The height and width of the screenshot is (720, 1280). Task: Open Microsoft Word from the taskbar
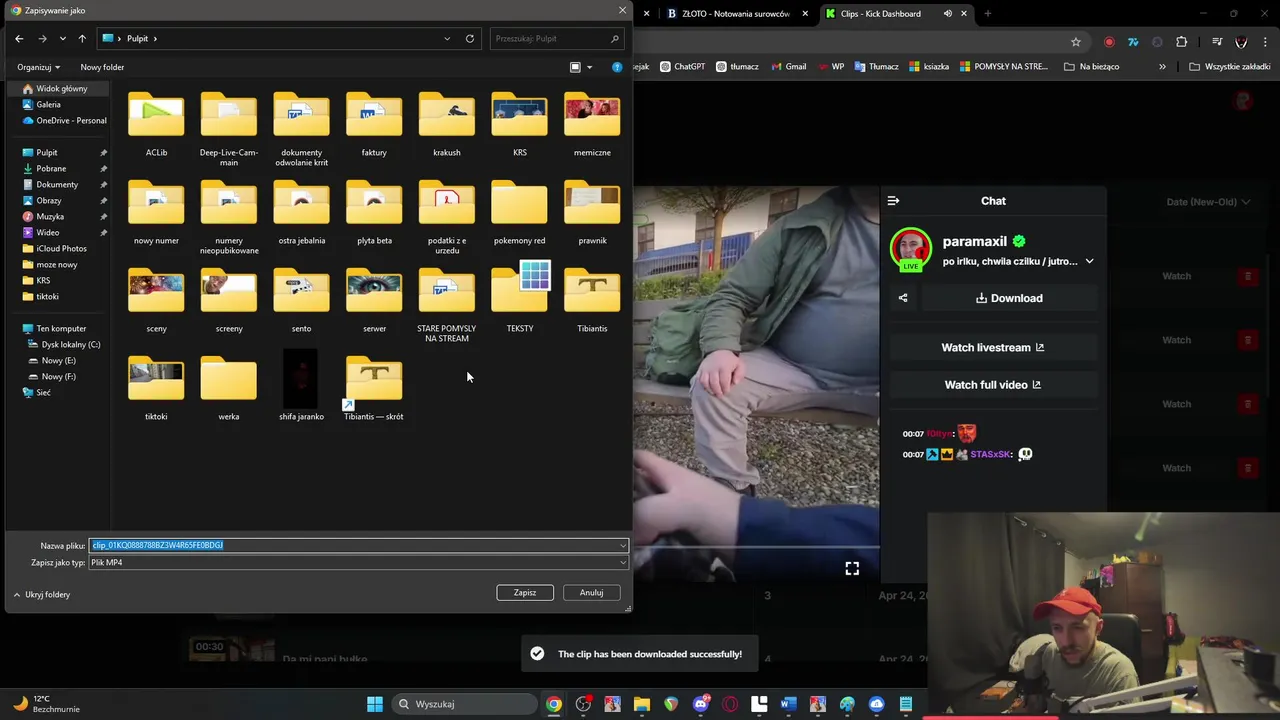point(788,704)
